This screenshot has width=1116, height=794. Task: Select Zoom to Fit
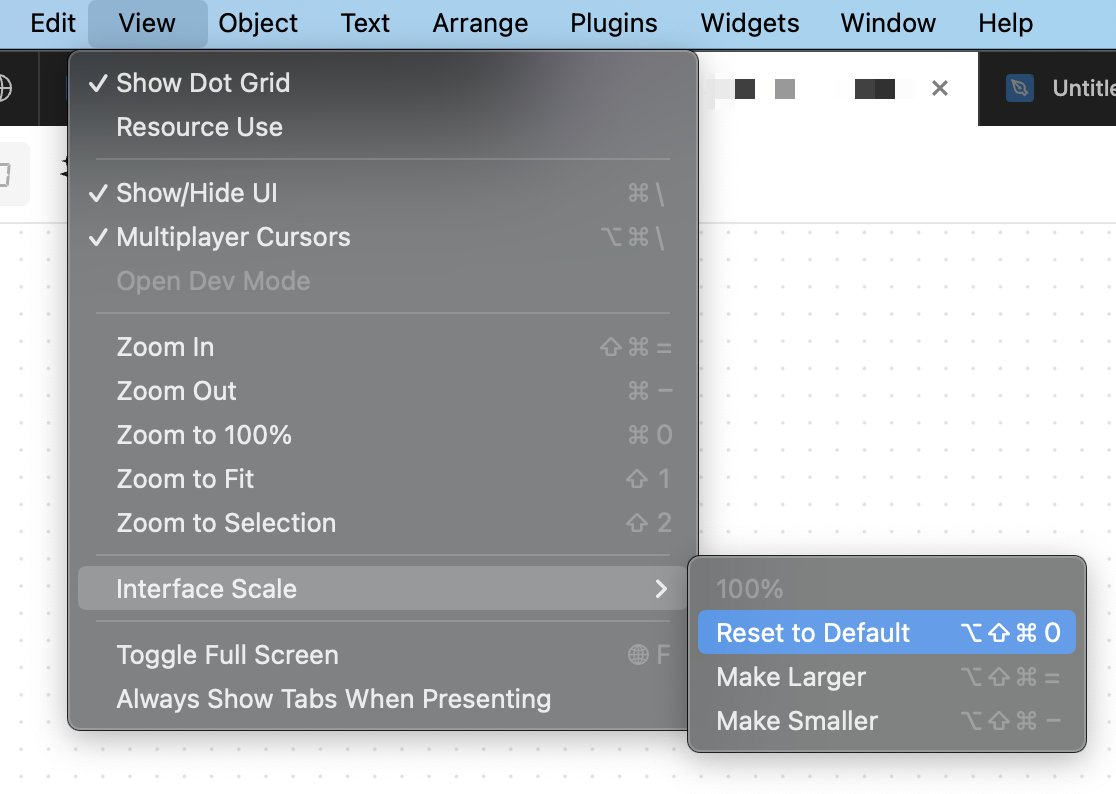click(185, 479)
